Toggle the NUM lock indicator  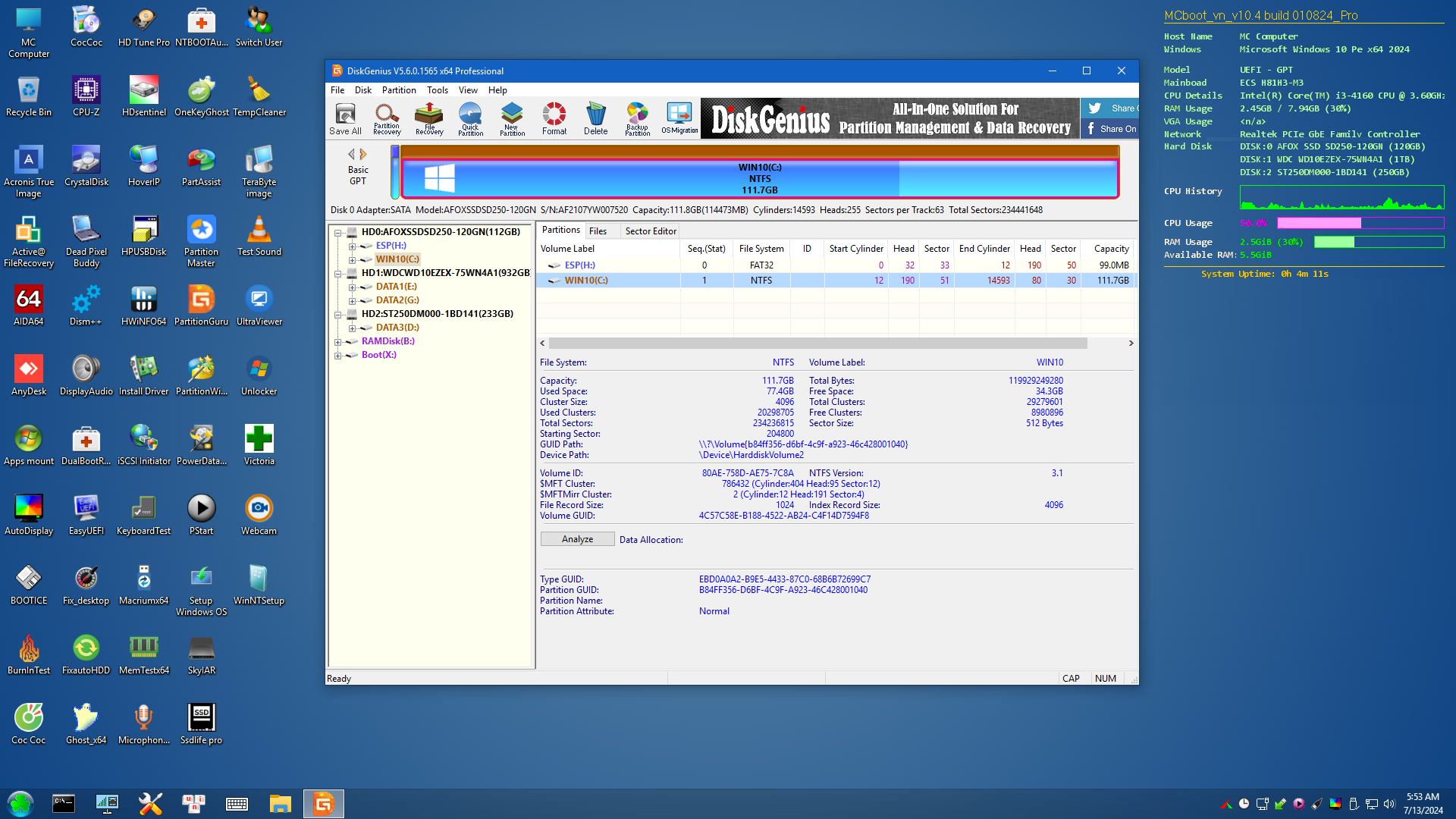tap(1106, 678)
